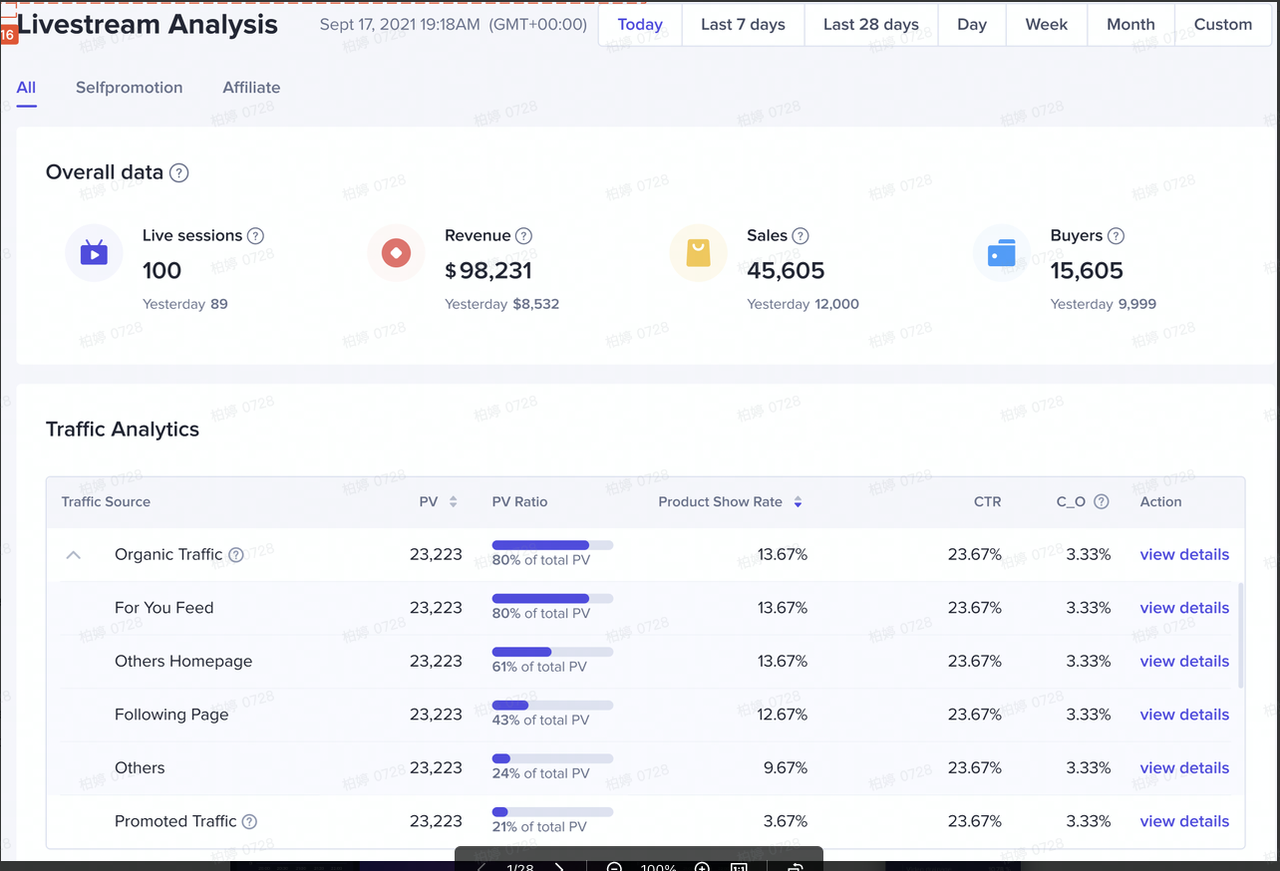Open help icon beside C_O column
Viewport: 1280px width, 871px height.
[x=1101, y=502]
